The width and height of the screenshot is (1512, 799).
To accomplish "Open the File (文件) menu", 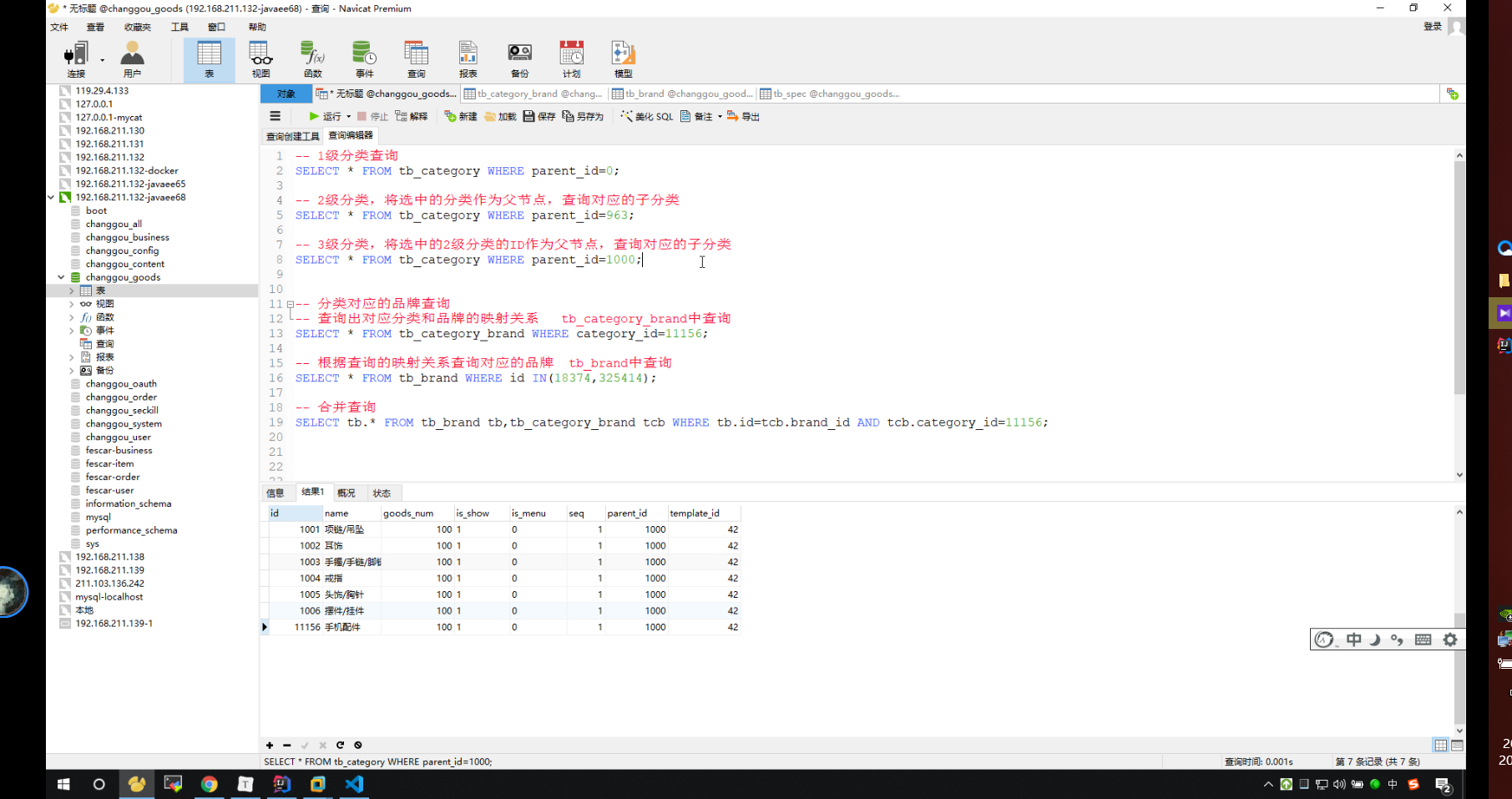I will tap(59, 27).
